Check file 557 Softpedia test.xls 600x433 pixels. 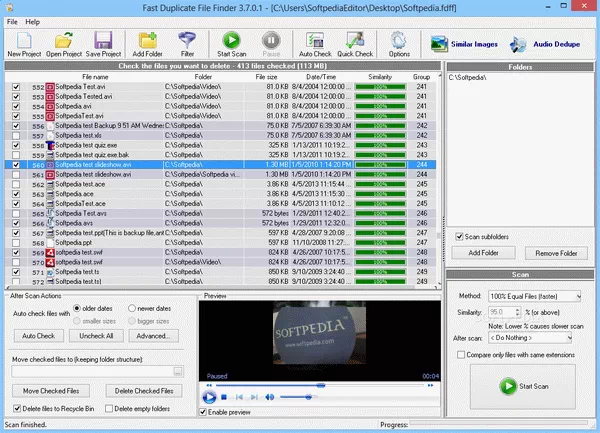pyautogui.click(x=16, y=135)
